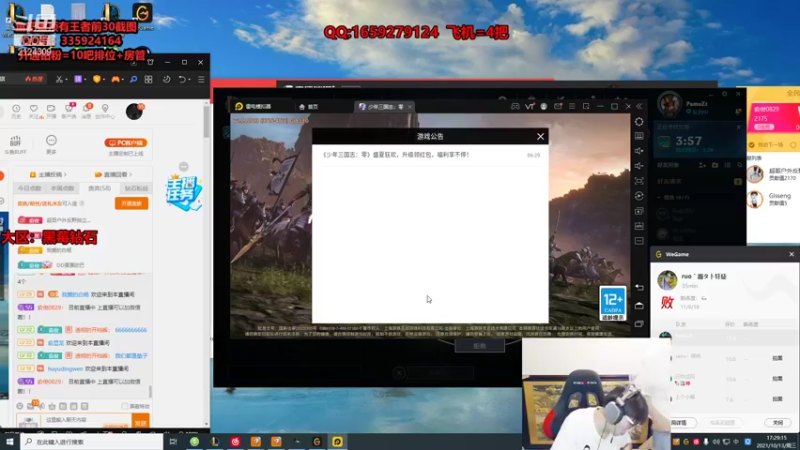Toggle fullscreen icon in emulator sidebar
The height and width of the screenshot is (450, 800).
coord(639,181)
